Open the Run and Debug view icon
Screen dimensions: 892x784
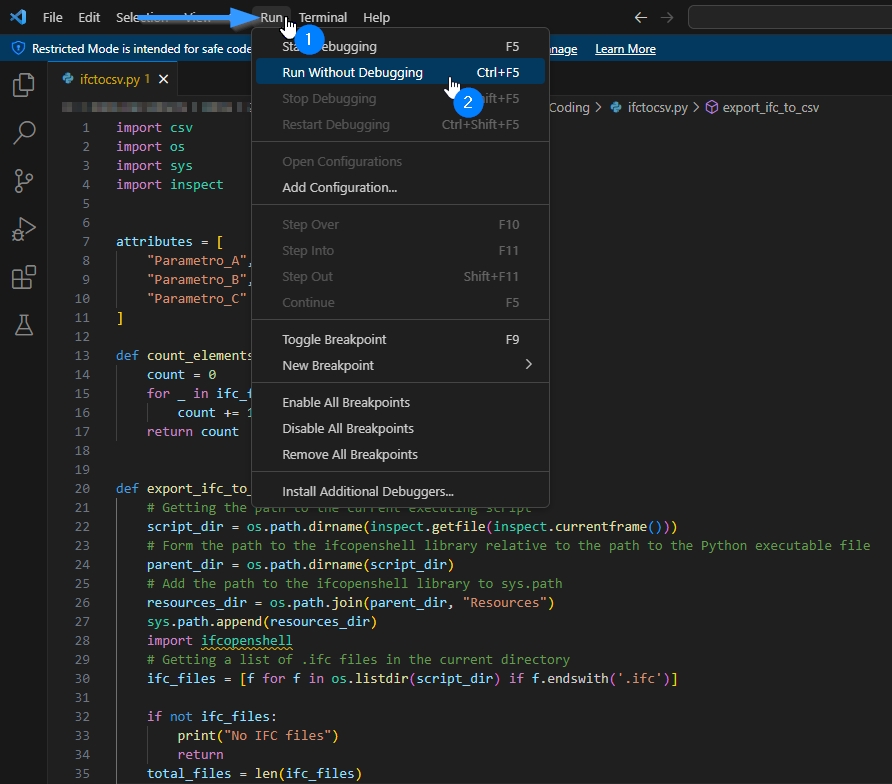tap(23, 229)
